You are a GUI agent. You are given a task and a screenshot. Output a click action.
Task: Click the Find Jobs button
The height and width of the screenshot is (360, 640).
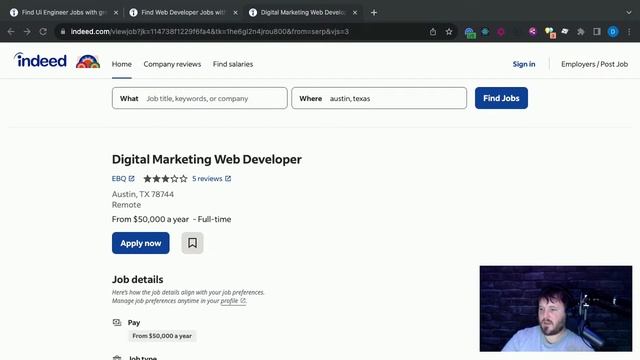click(x=501, y=98)
